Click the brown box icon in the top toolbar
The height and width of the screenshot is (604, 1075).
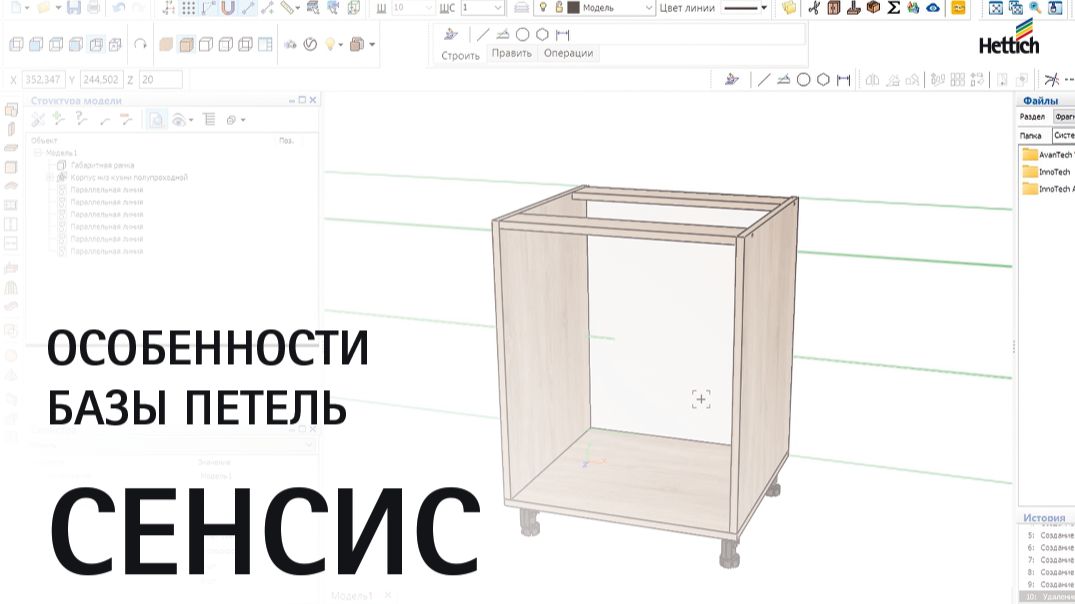pos(873,8)
